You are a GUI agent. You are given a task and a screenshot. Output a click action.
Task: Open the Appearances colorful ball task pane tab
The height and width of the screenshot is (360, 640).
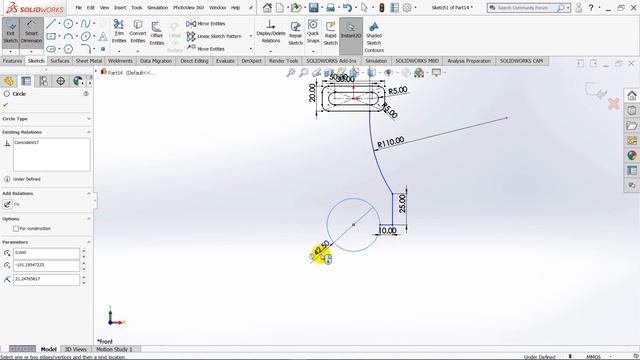point(631,156)
